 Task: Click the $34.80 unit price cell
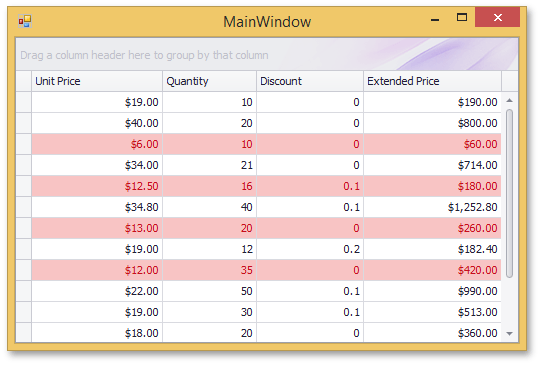[x=97, y=207]
